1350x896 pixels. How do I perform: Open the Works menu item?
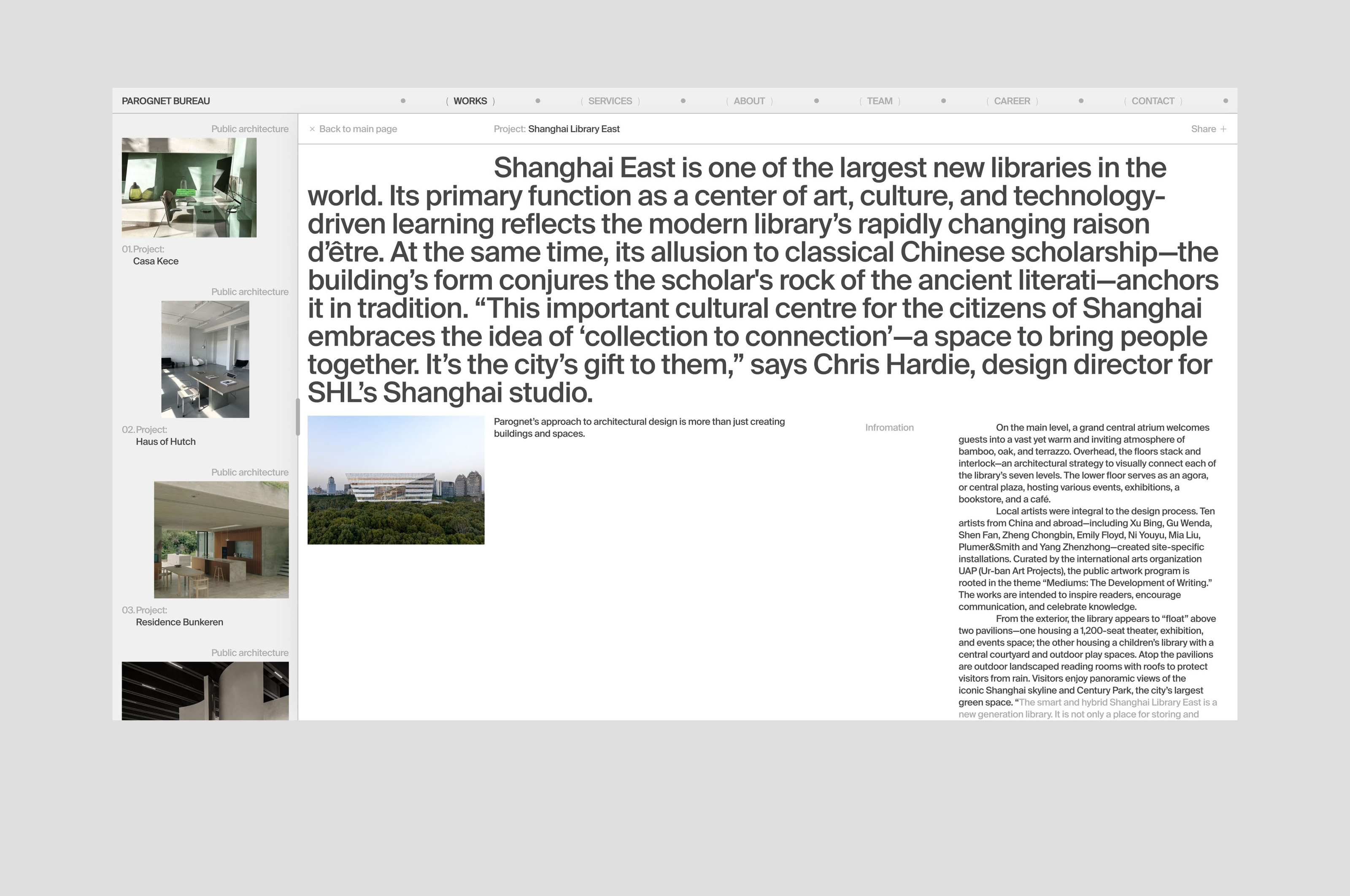pyautogui.click(x=470, y=101)
